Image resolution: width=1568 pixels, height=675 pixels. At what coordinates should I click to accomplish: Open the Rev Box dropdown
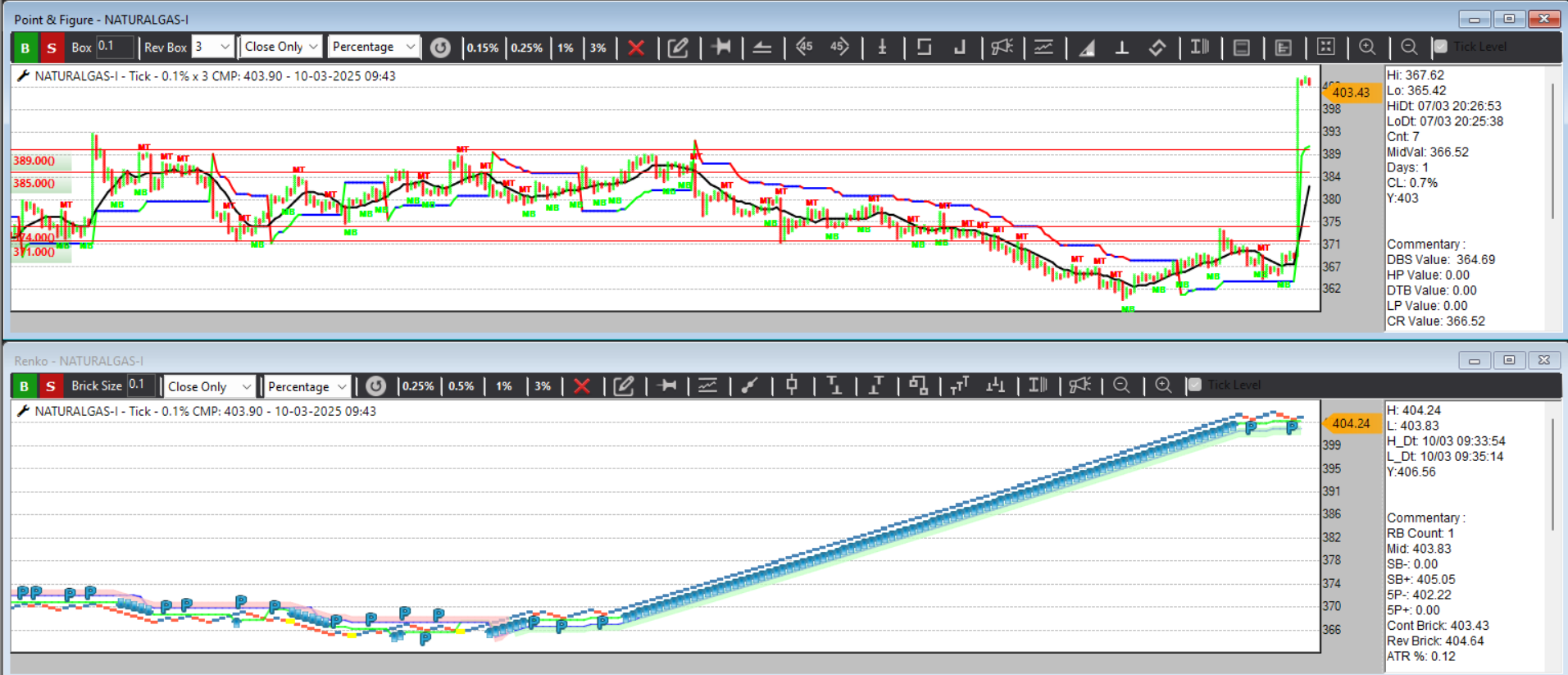[212, 47]
